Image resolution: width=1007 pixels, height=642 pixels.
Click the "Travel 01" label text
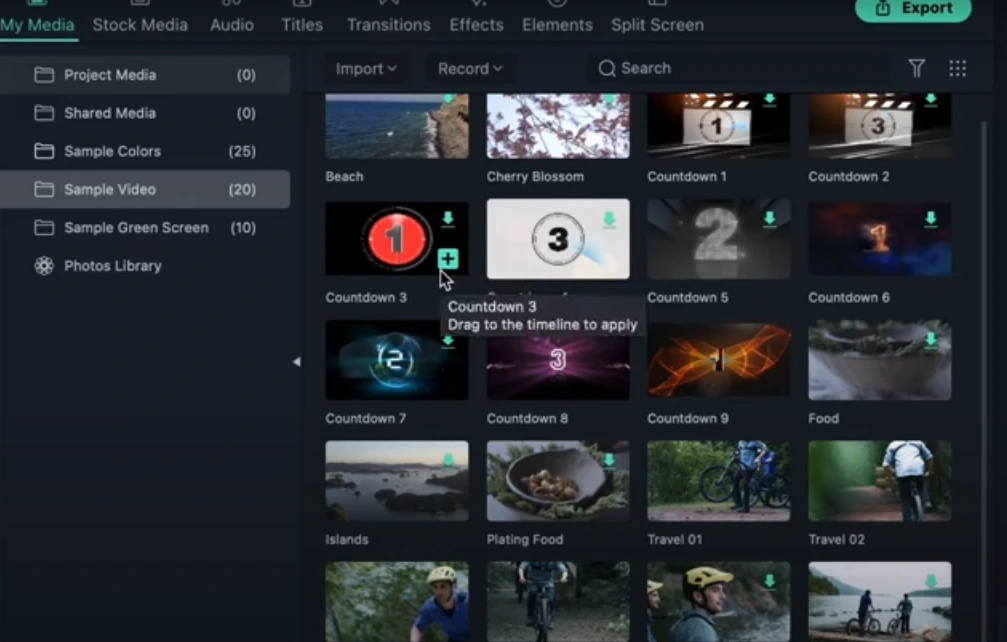coord(674,539)
